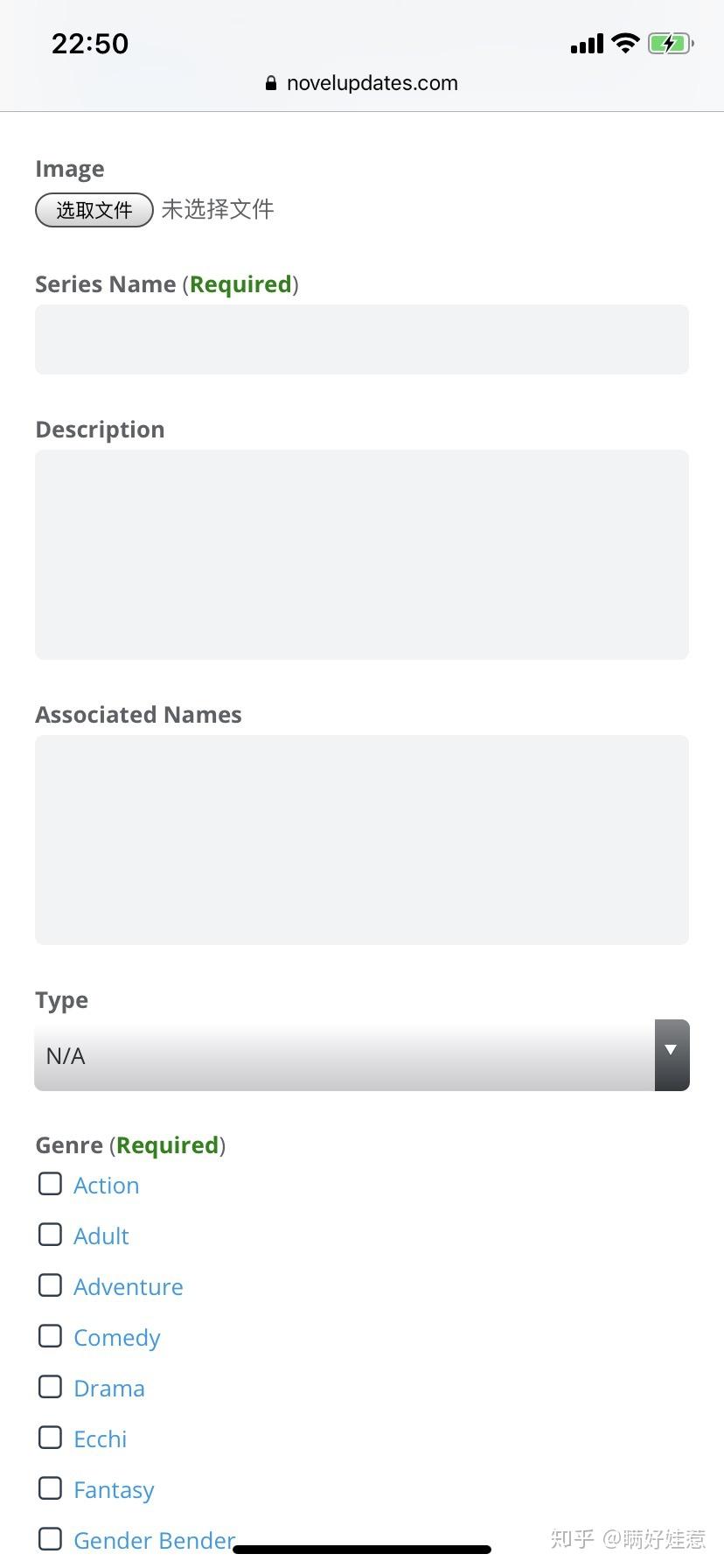The image size is (724, 1568).
Task: Open the Type dropdown showing N/A
Action: 345,1055
